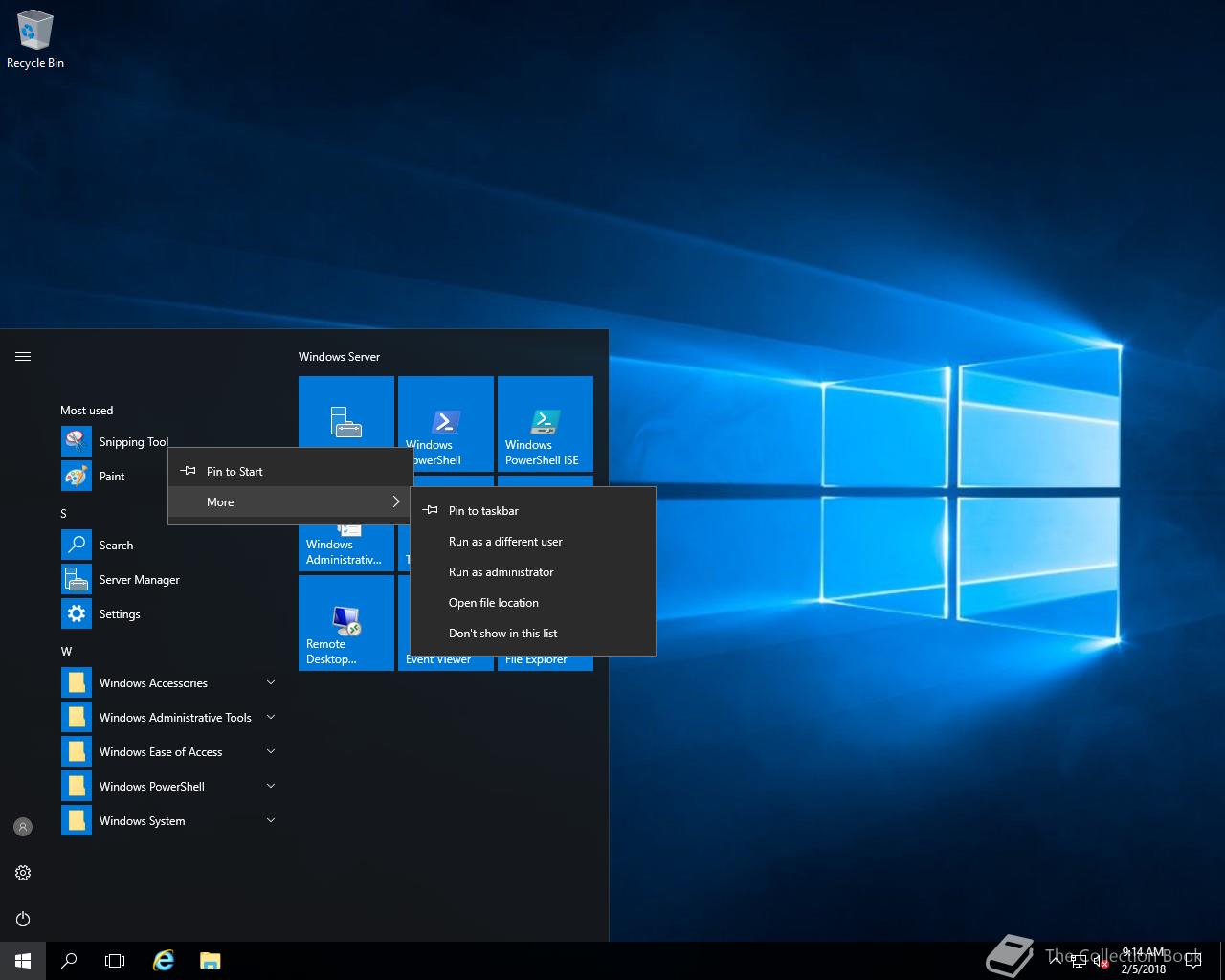Click the Windows Server group heading
The height and width of the screenshot is (980, 1225).
click(x=339, y=356)
